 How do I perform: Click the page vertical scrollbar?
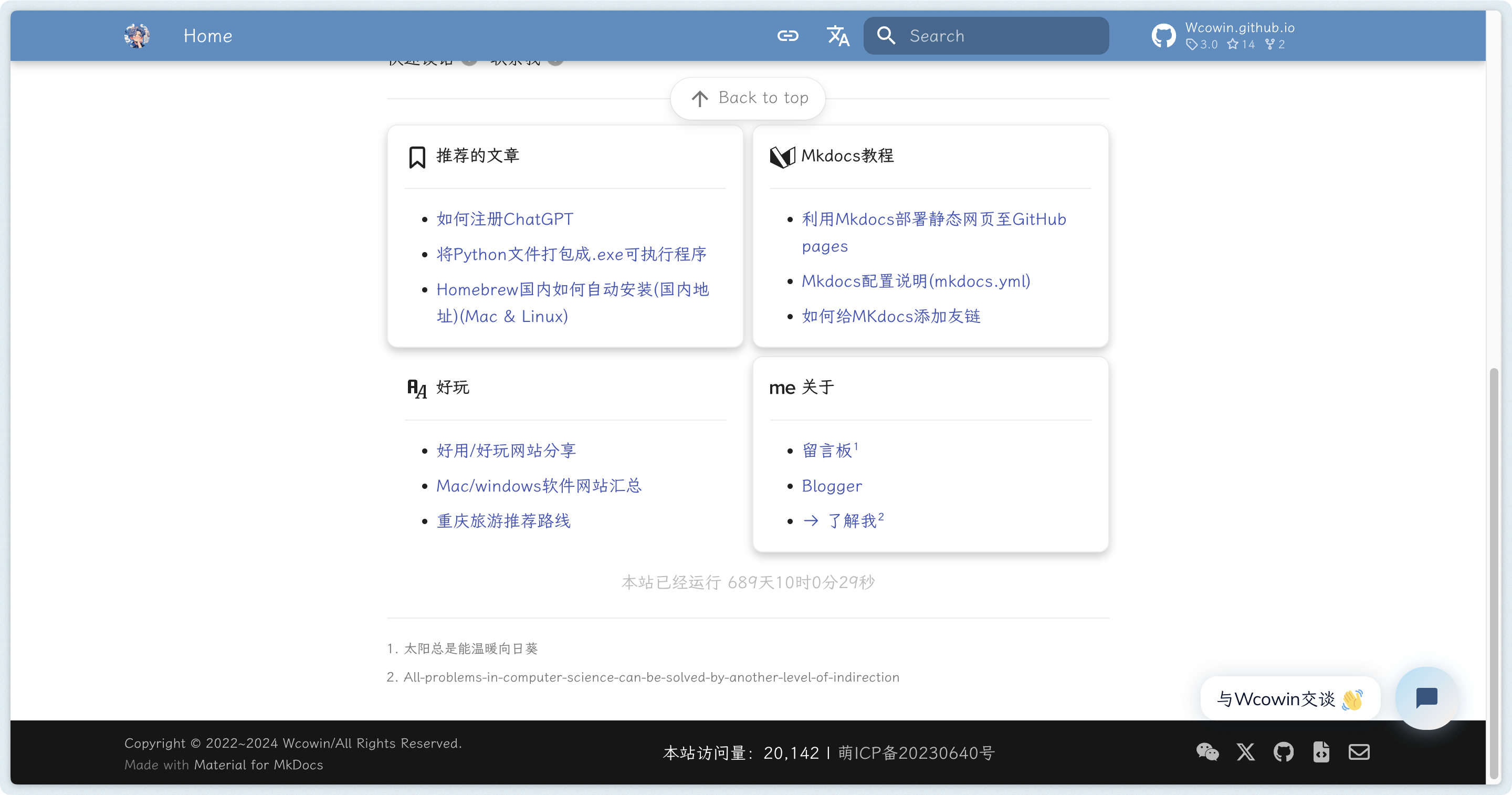point(1494,572)
